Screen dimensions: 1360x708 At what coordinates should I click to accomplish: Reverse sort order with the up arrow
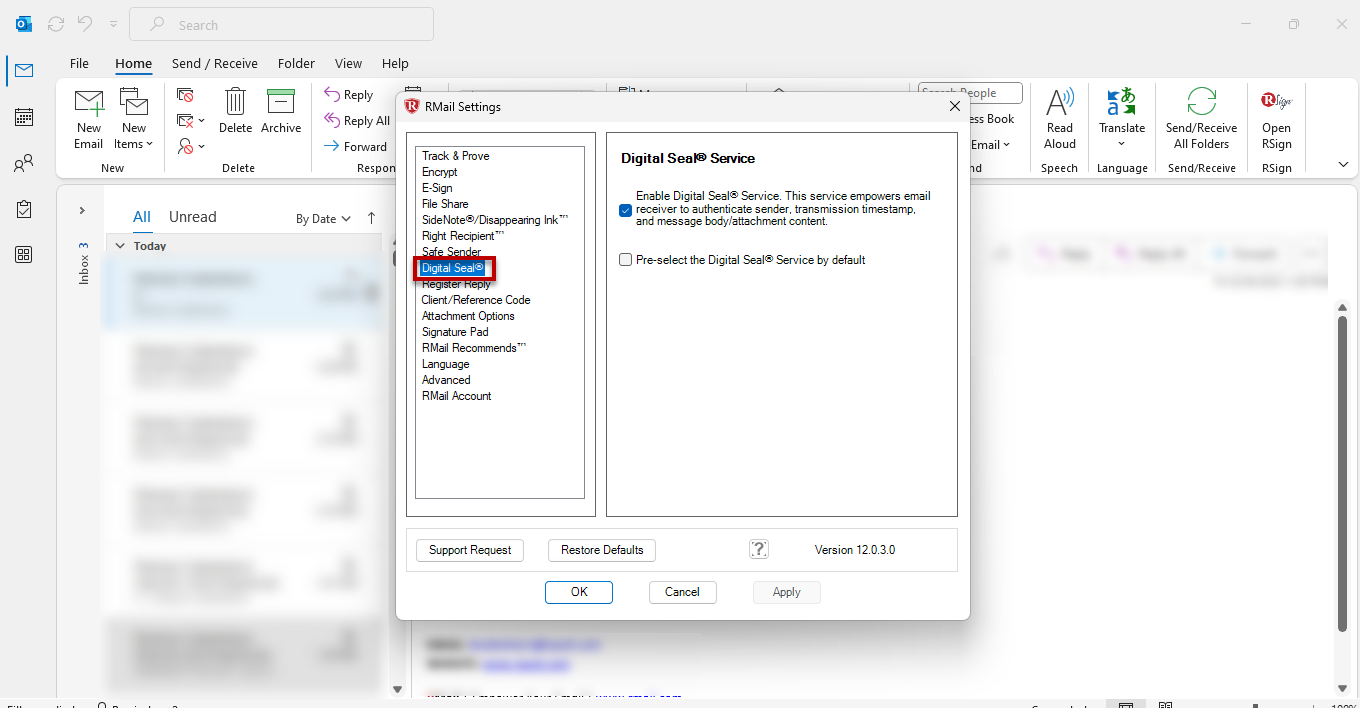[x=372, y=218]
